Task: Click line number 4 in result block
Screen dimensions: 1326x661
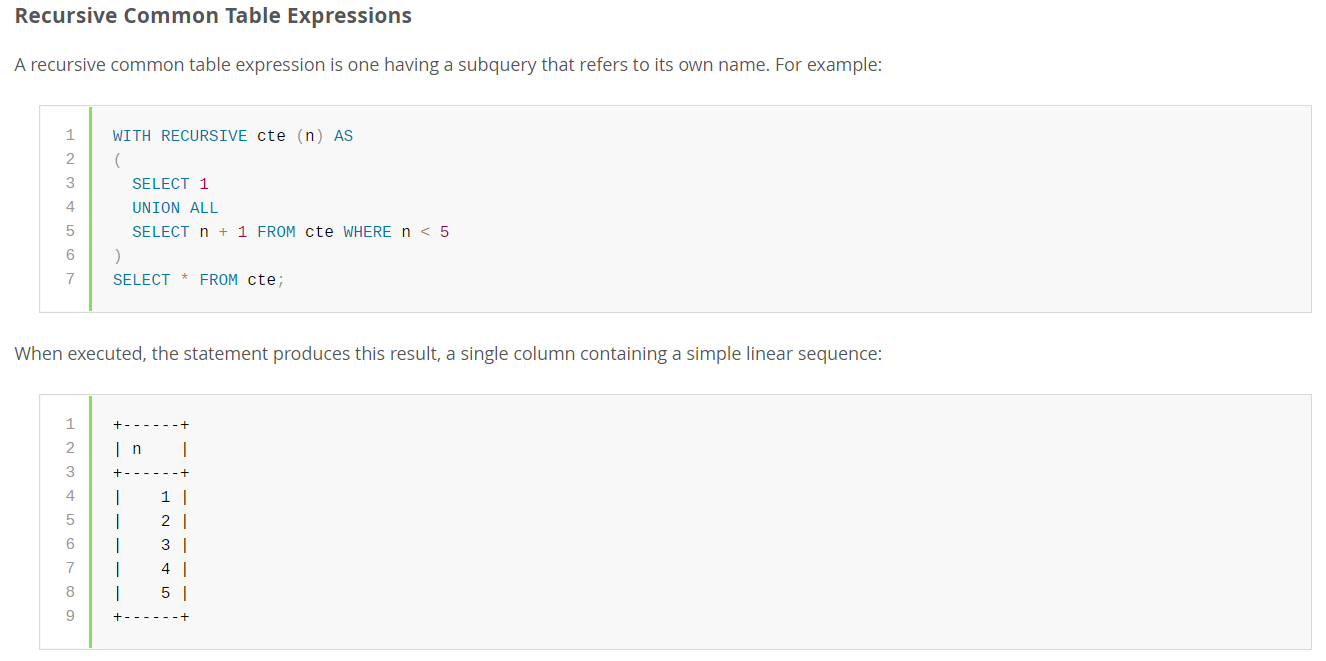Action: (x=70, y=496)
